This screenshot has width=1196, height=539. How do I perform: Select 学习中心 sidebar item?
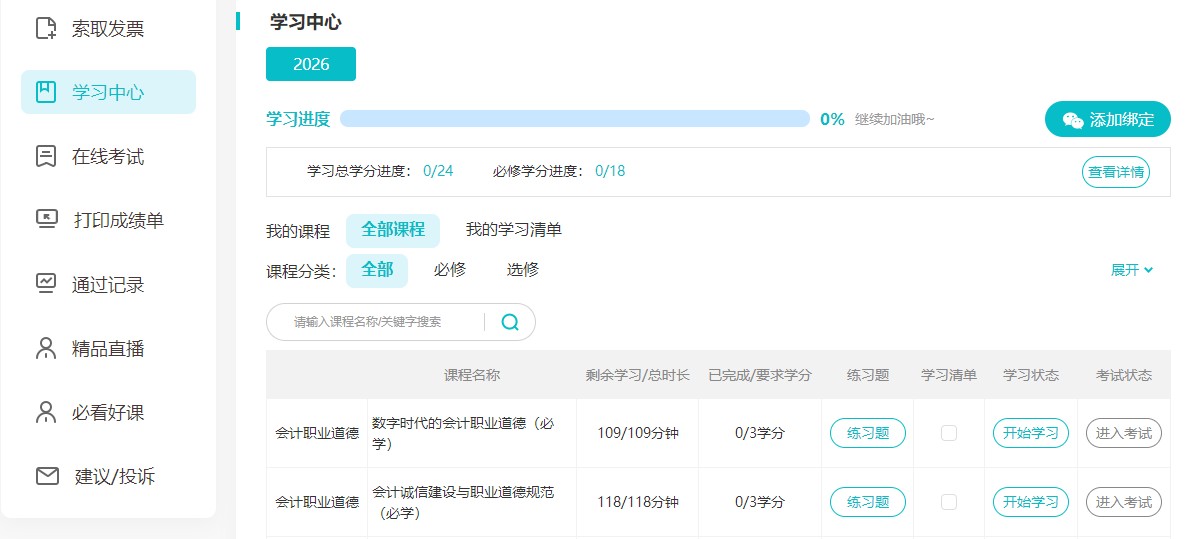tap(108, 92)
